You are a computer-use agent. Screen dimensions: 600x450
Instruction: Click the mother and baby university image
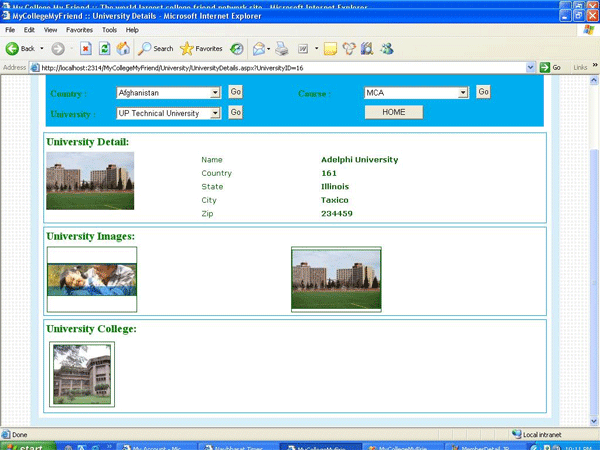pyautogui.click(x=92, y=279)
